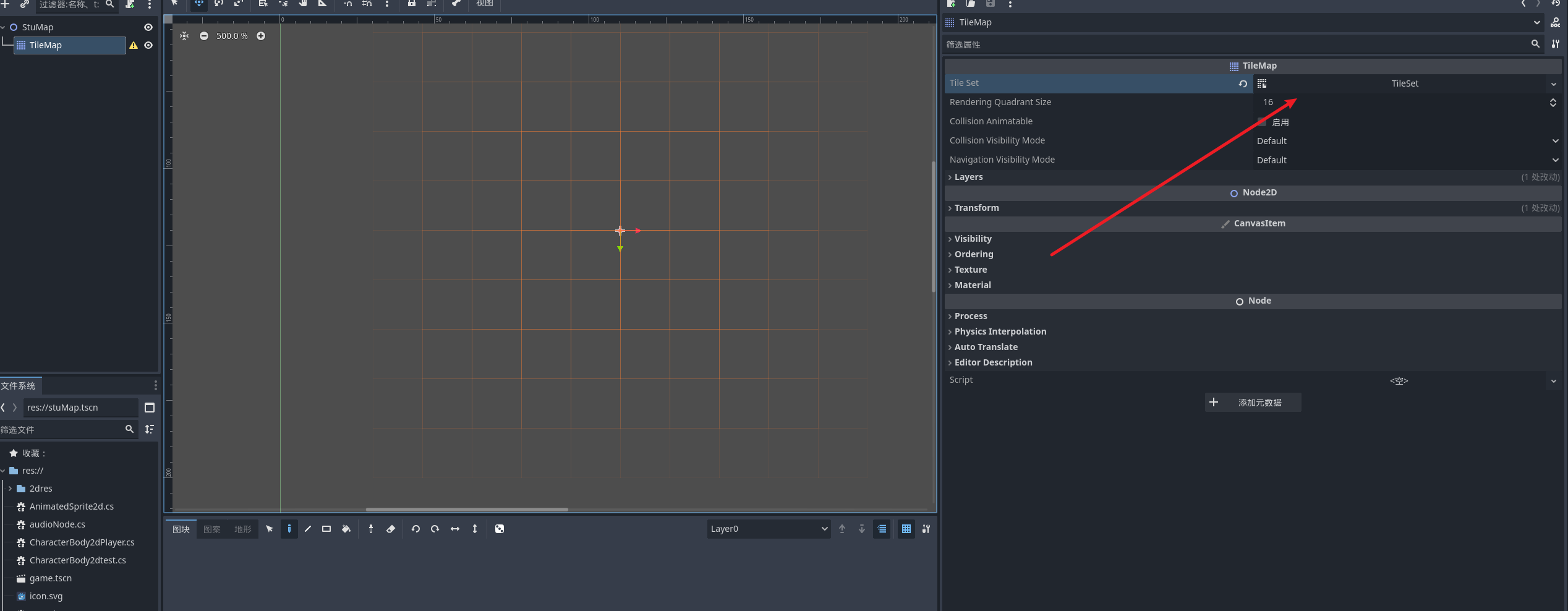Split the file system dock view
The width and height of the screenshot is (1568, 611).
tap(150, 408)
